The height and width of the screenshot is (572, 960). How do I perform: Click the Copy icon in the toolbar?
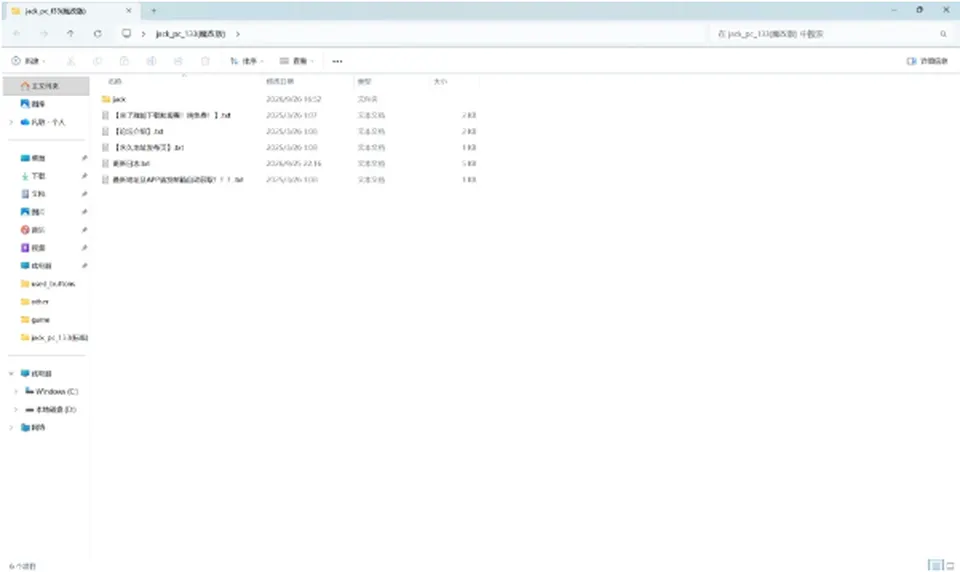(x=97, y=61)
